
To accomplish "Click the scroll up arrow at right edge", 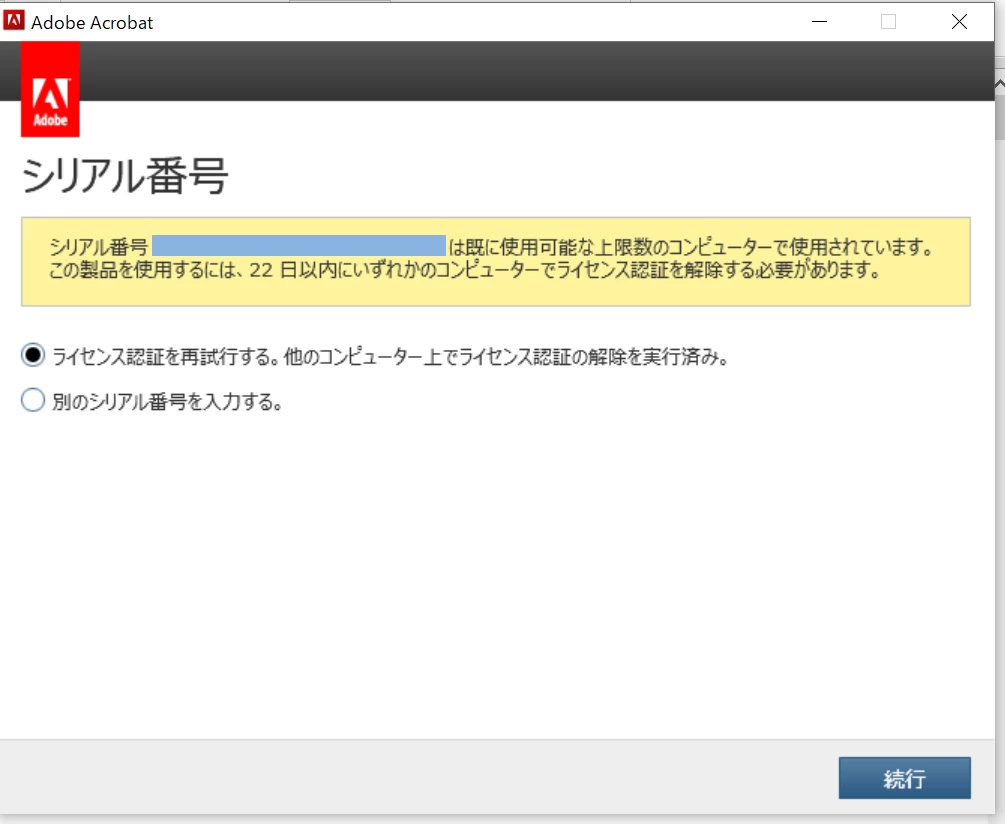I will point(1000,83).
